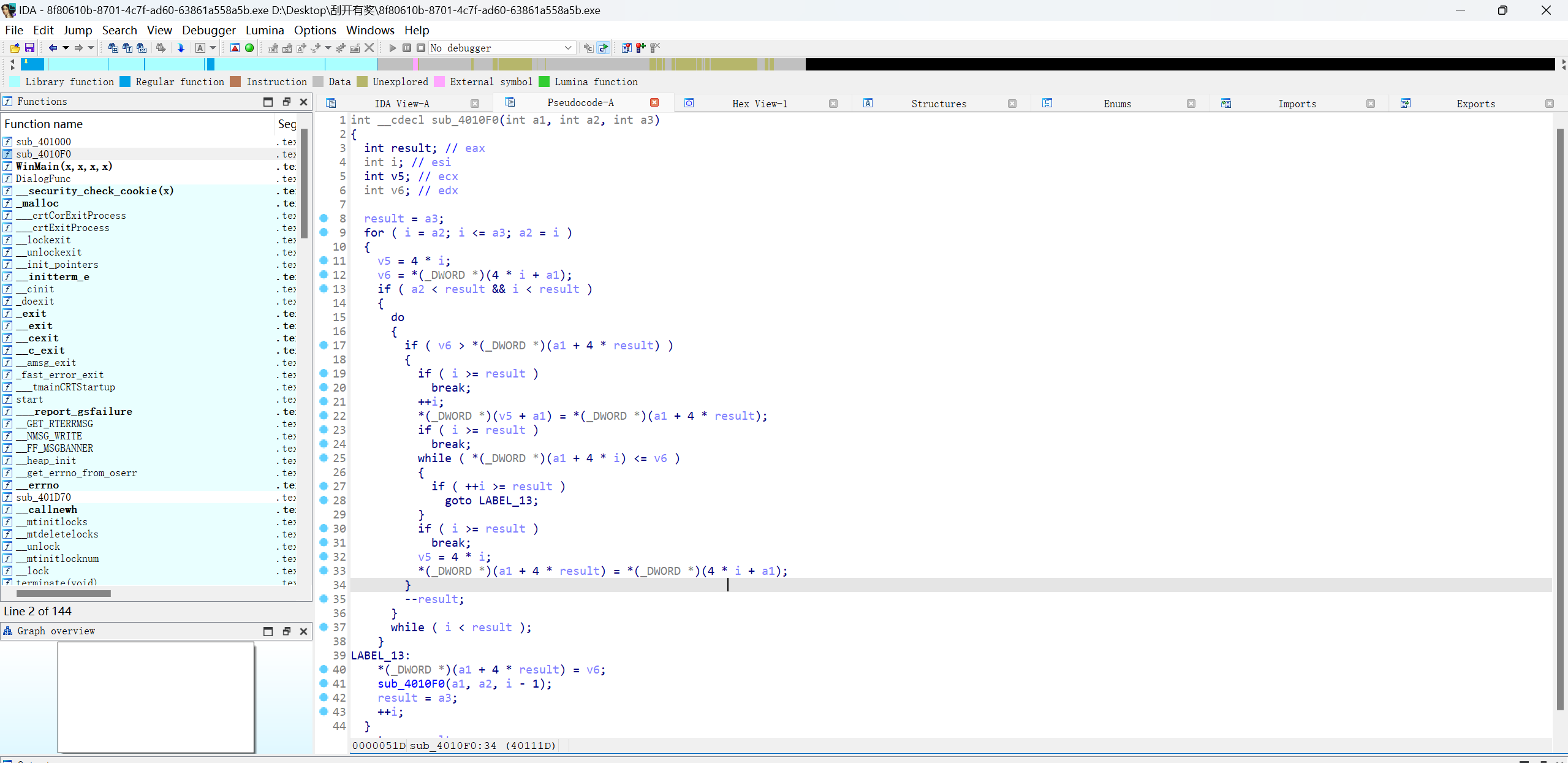Click the Pause process button
This screenshot has width=1568, height=763.
407,48
